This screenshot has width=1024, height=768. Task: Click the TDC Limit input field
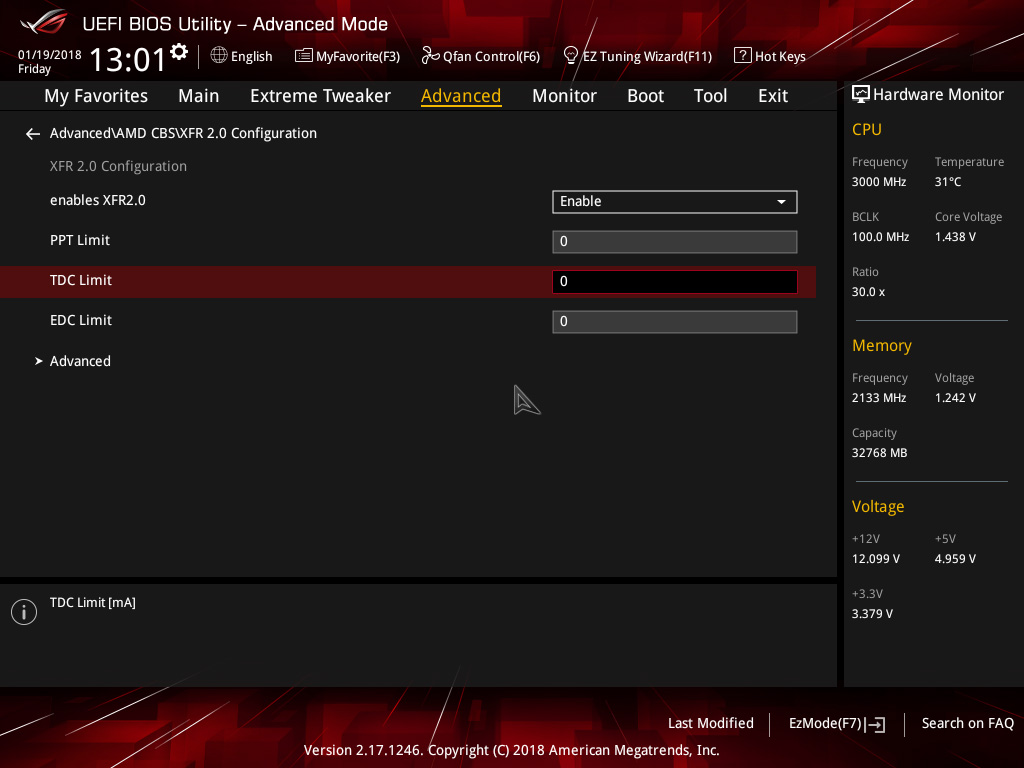point(675,281)
